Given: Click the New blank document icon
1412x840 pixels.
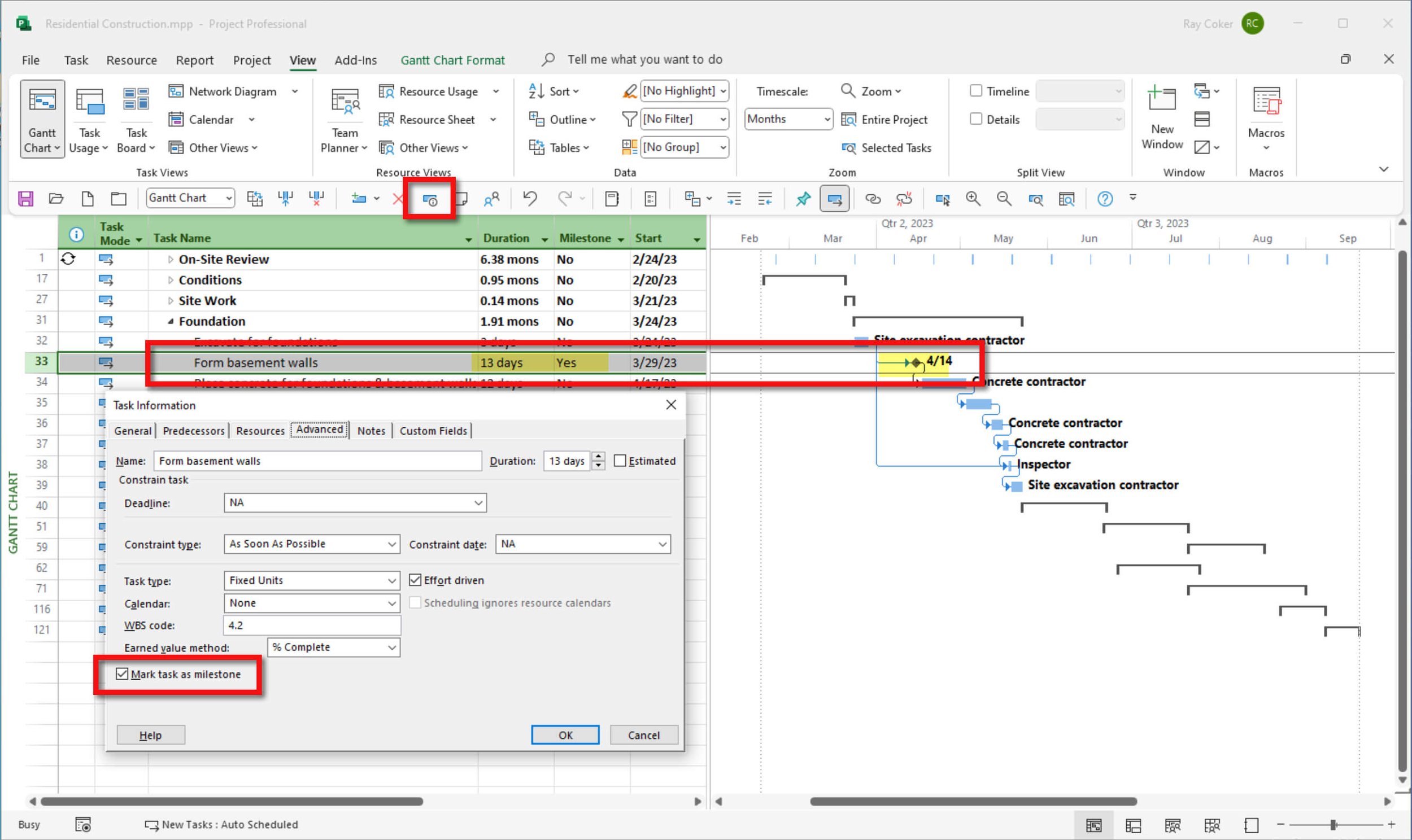Looking at the screenshot, I should point(87,199).
